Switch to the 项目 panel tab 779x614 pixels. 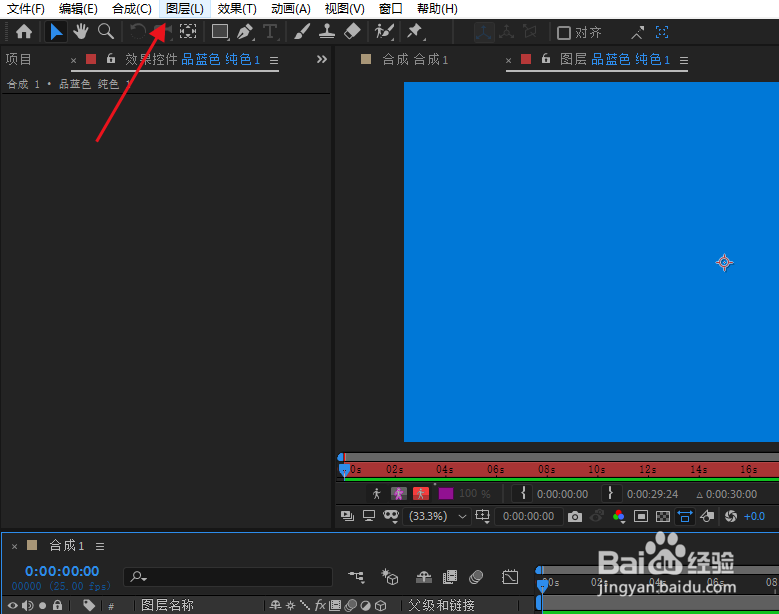[18, 60]
